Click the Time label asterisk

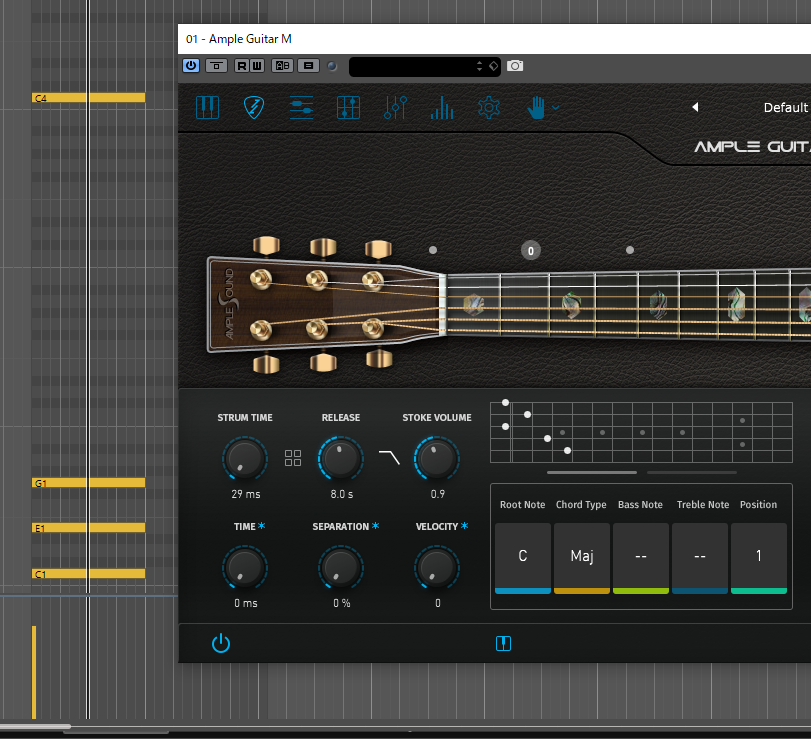(261, 525)
